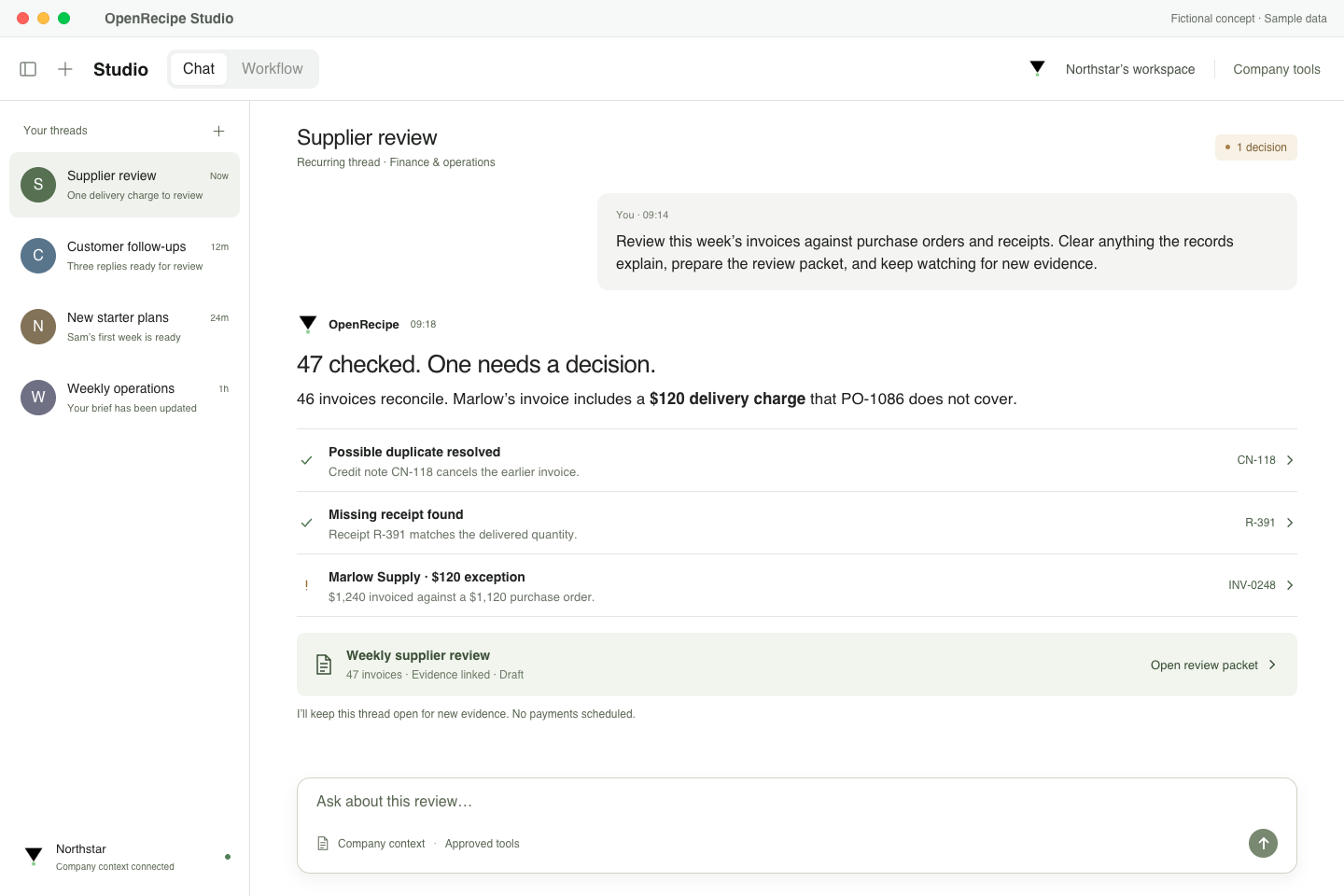Click the plus icon beside Studio
The width and height of the screenshot is (1344, 896).
(x=65, y=69)
